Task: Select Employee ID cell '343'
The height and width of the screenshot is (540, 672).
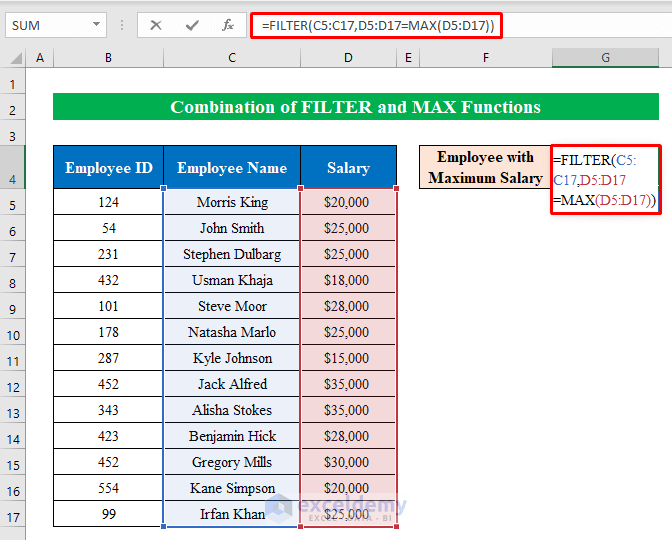Action: pyautogui.click(x=108, y=410)
